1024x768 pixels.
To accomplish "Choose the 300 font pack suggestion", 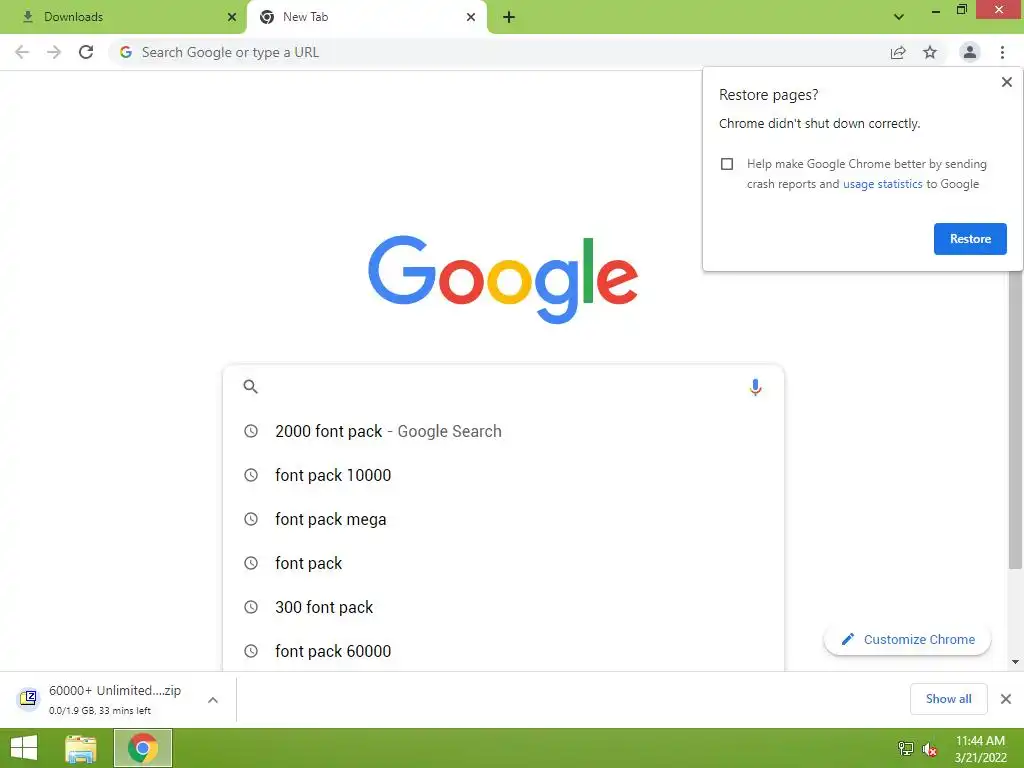I will (503, 607).
